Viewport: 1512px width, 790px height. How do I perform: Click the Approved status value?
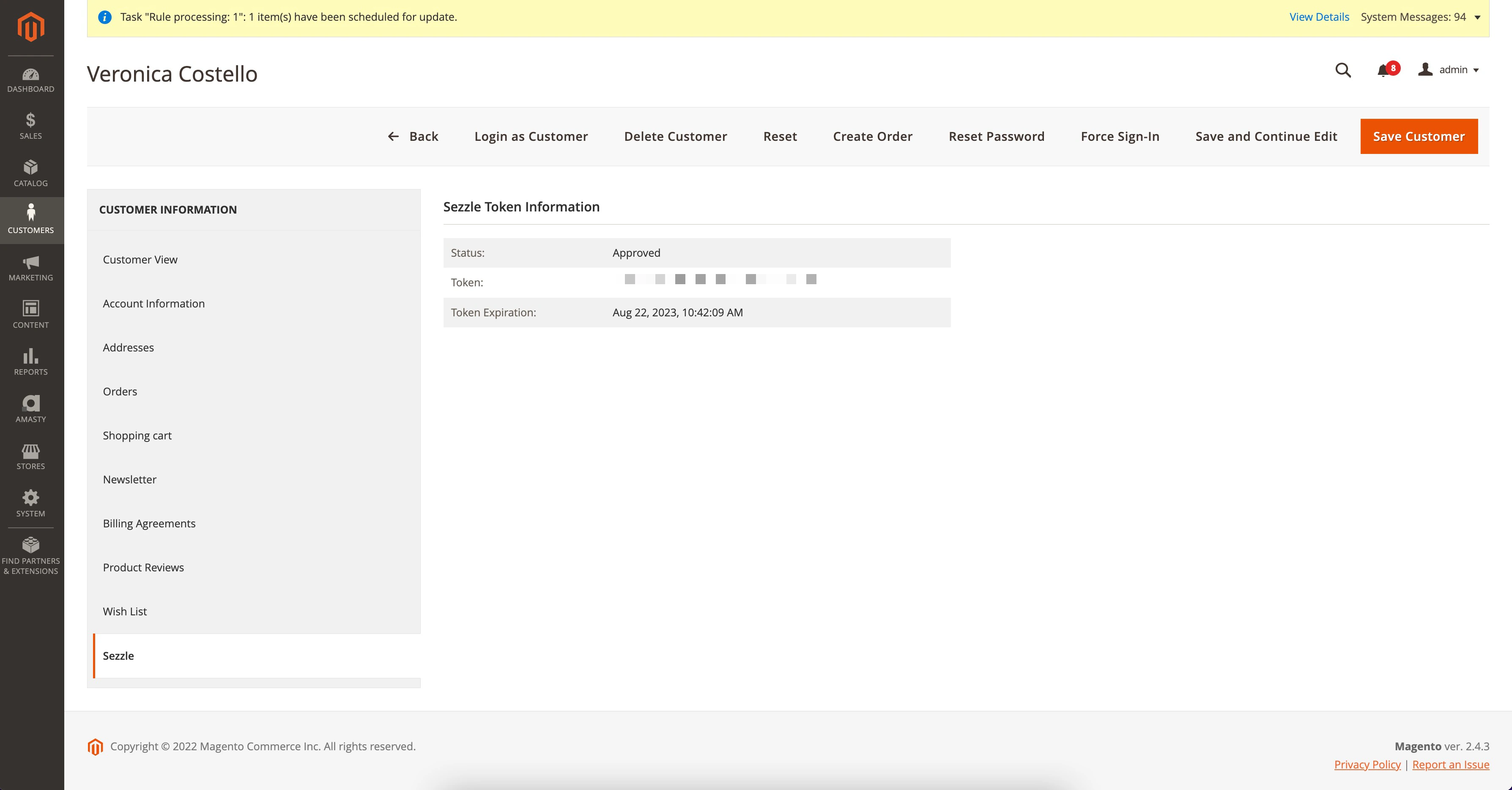pos(636,253)
